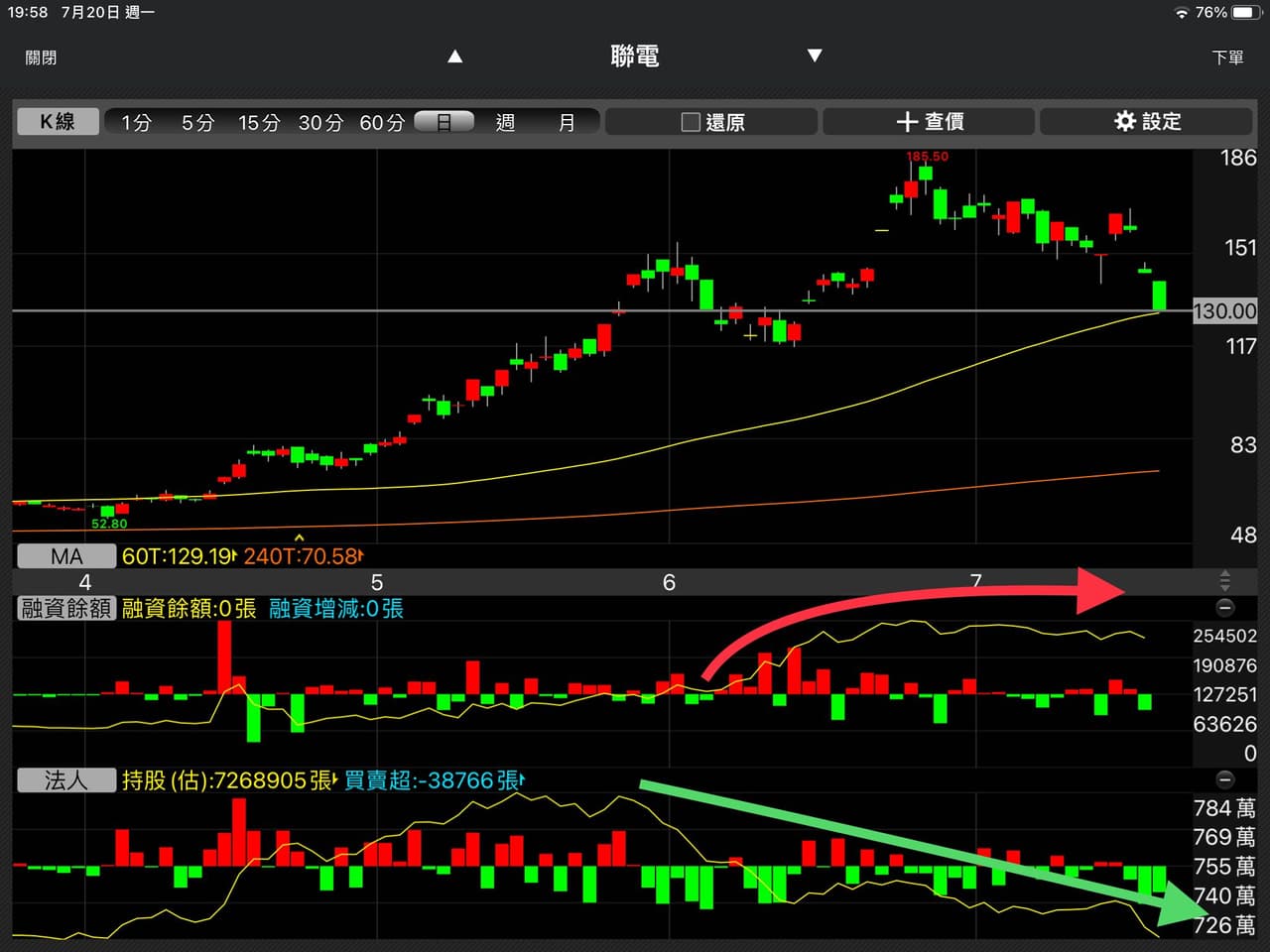Switch to next stock with down triangle
The width and height of the screenshot is (1270, 952).
(x=815, y=56)
